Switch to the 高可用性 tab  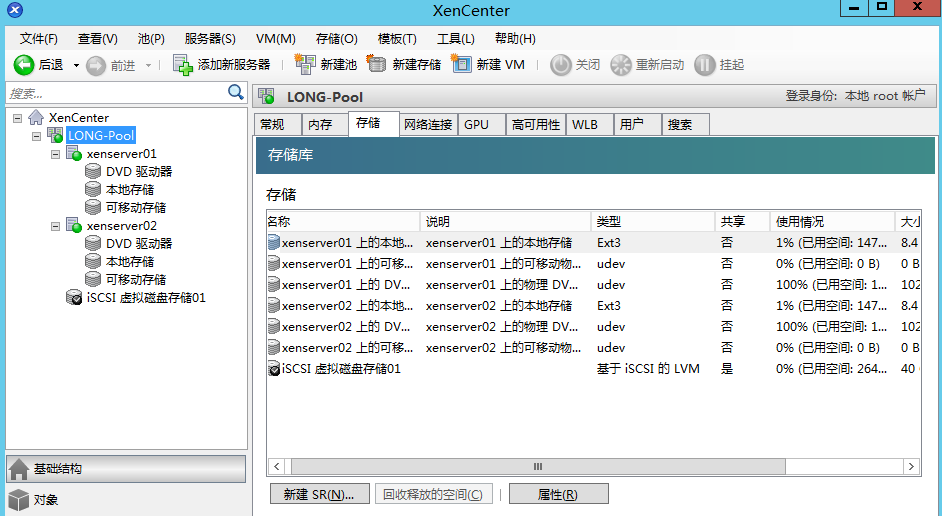(x=536, y=124)
